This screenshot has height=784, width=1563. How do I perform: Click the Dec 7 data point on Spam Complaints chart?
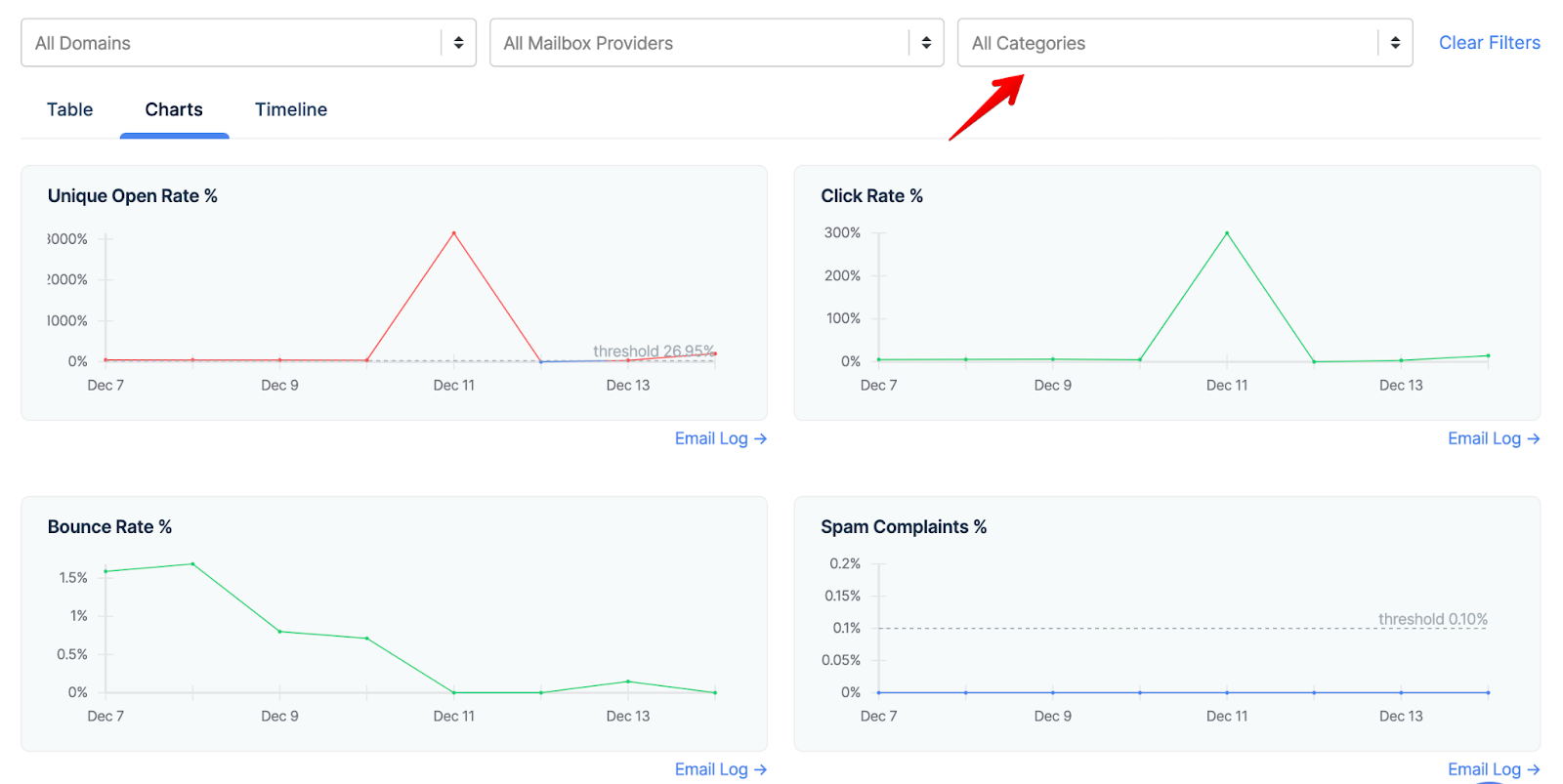(879, 692)
